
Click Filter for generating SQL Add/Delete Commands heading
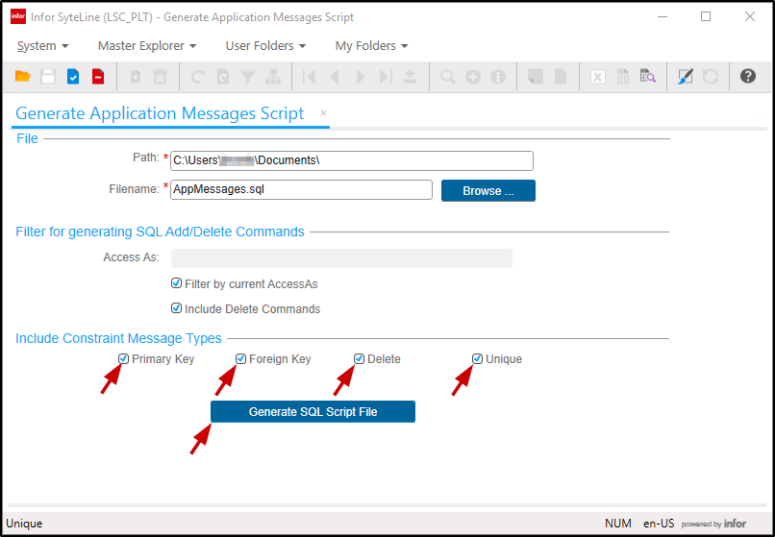160,232
